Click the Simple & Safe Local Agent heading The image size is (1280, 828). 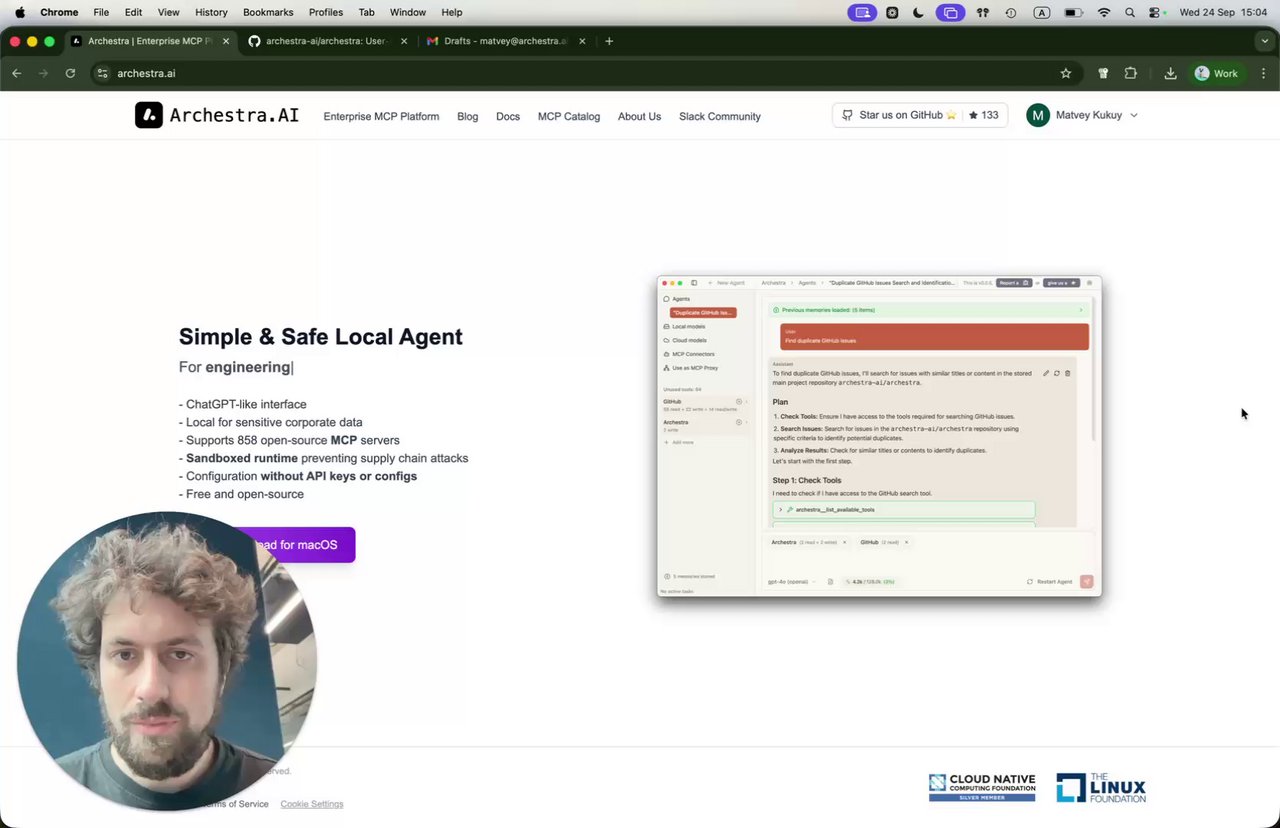pos(320,337)
